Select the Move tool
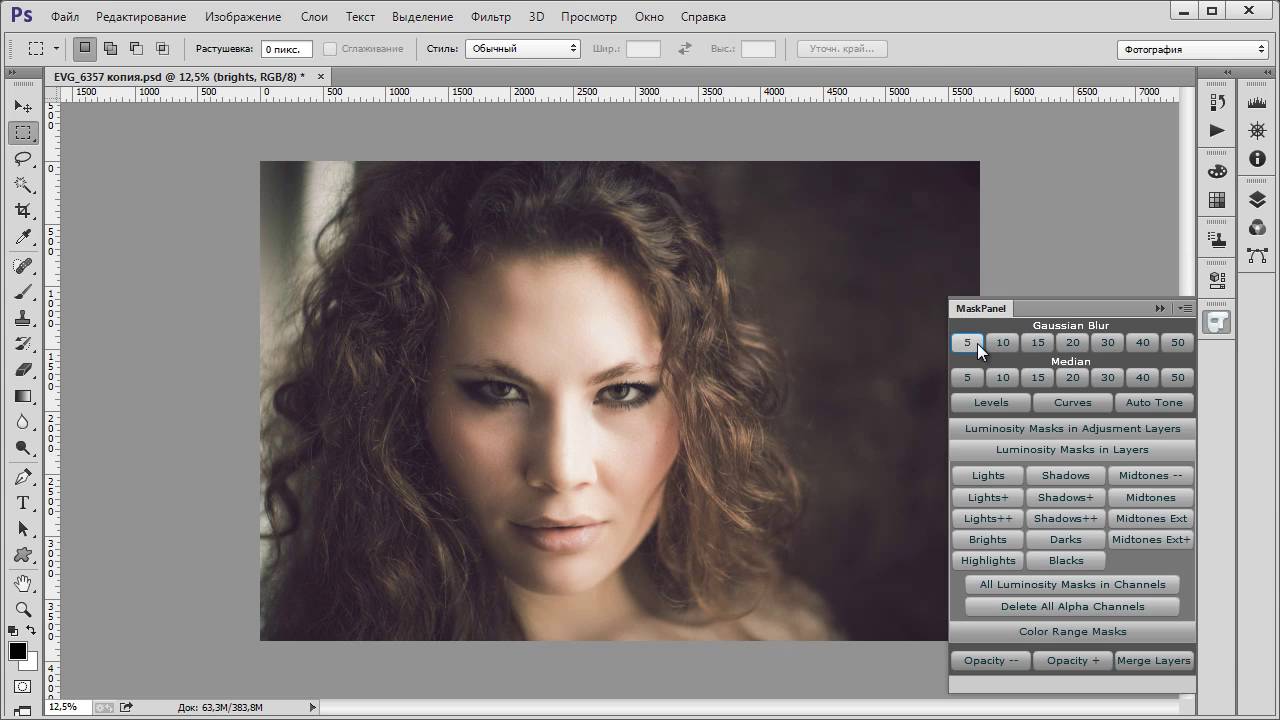The width and height of the screenshot is (1280, 720). [23, 107]
